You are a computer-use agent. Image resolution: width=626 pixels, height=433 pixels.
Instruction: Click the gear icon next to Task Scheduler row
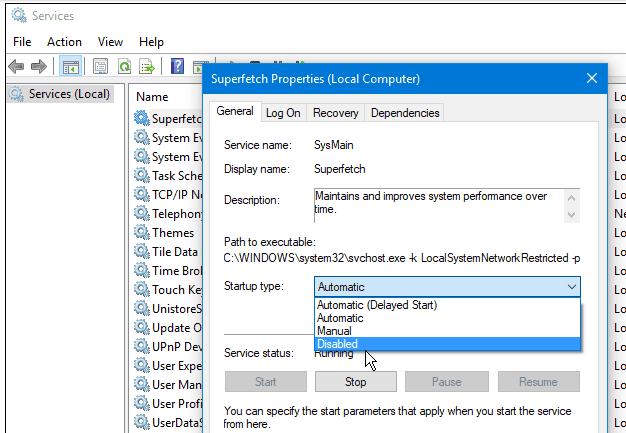pyautogui.click(x=142, y=175)
